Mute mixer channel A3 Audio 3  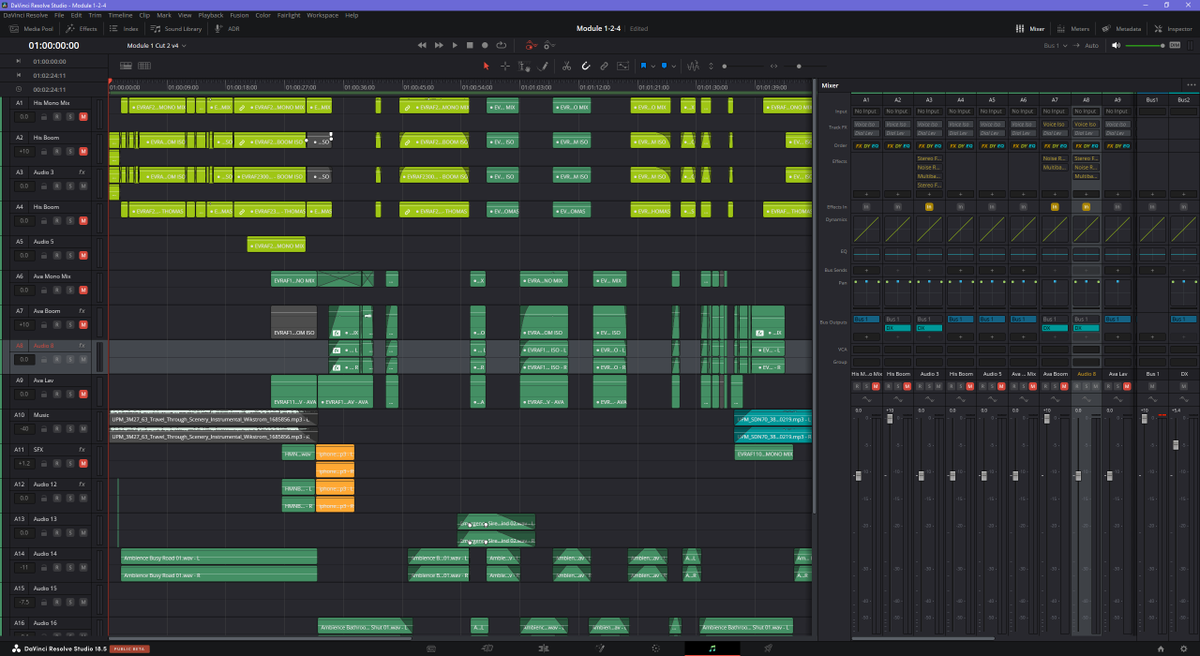939,385
